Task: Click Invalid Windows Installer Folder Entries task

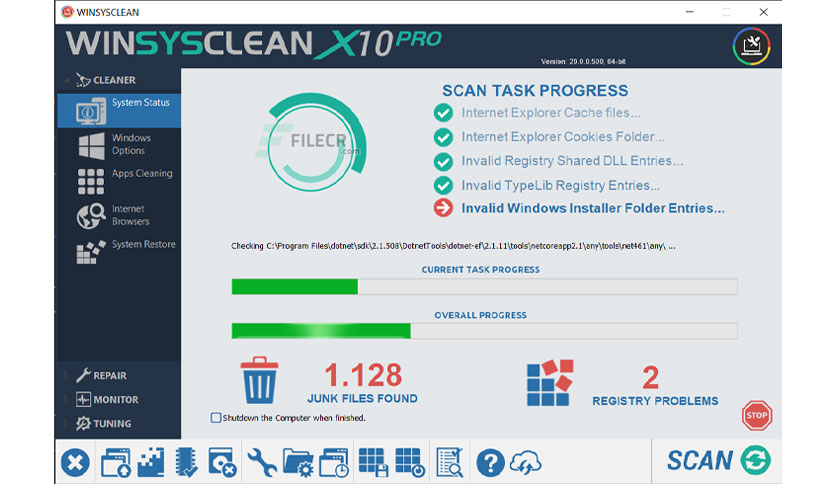Action: [593, 208]
